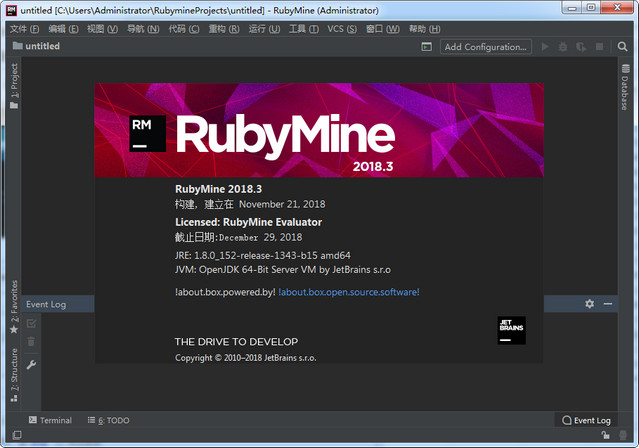This screenshot has height=448, width=639.
Task: Click the wrench settings icon in Event Log
Action: coord(31,365)
